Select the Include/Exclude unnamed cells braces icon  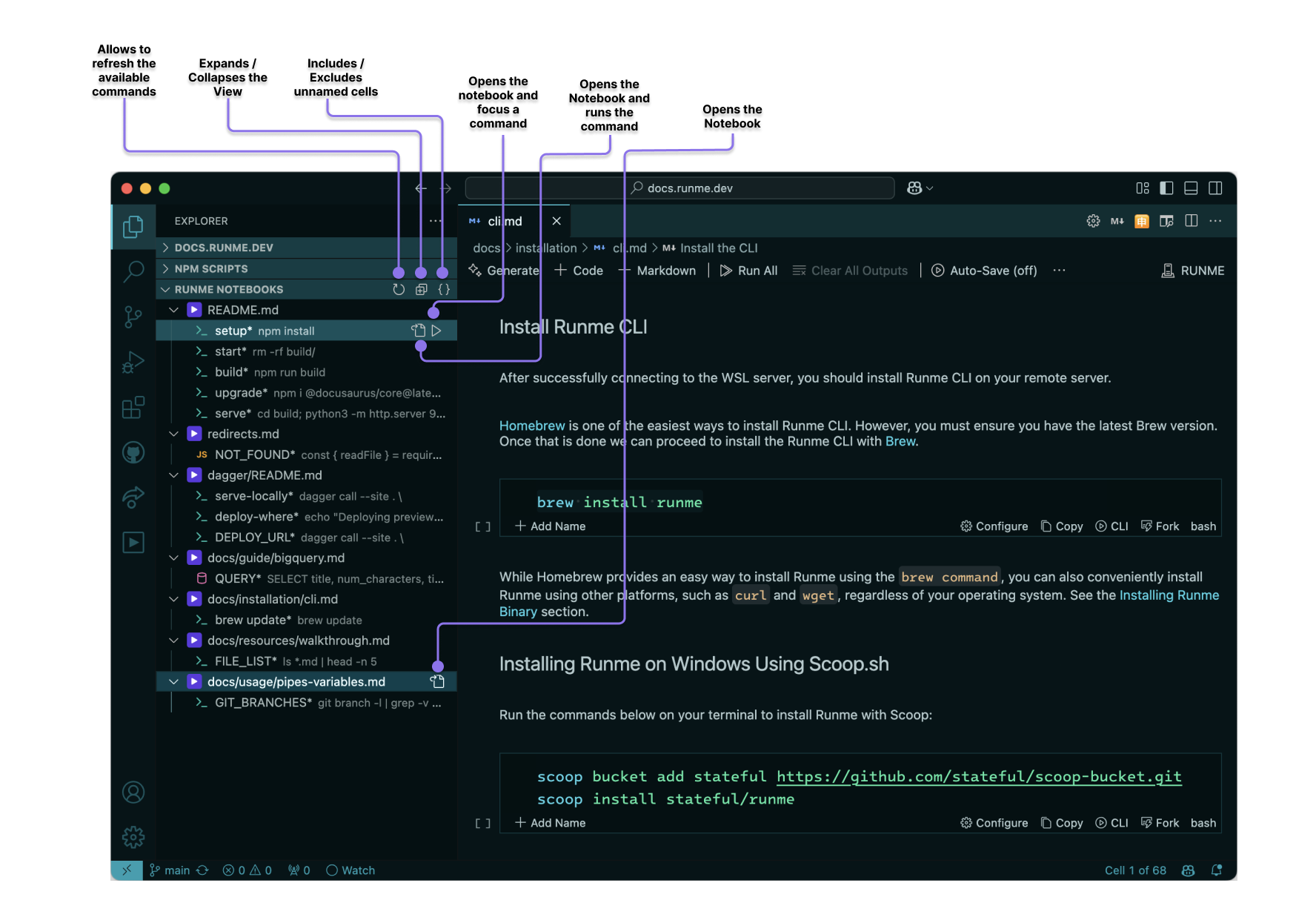(443, 289)
